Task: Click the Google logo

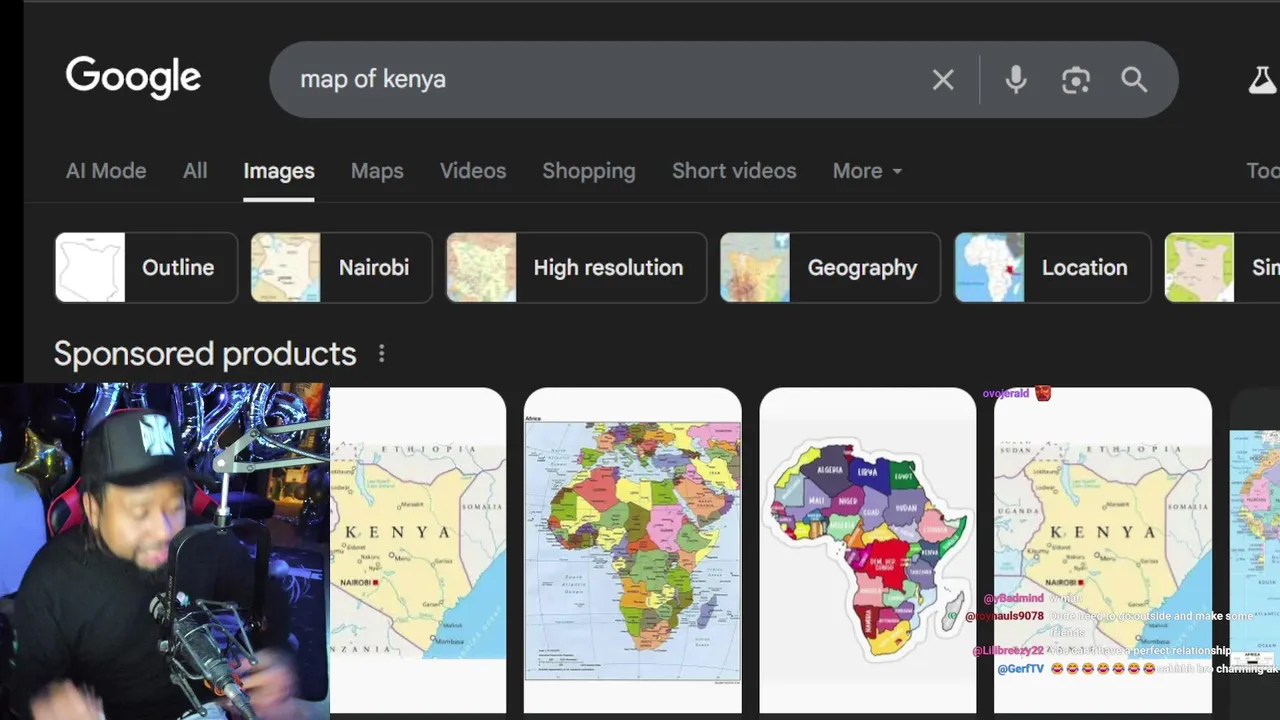Action: point(133,78)
